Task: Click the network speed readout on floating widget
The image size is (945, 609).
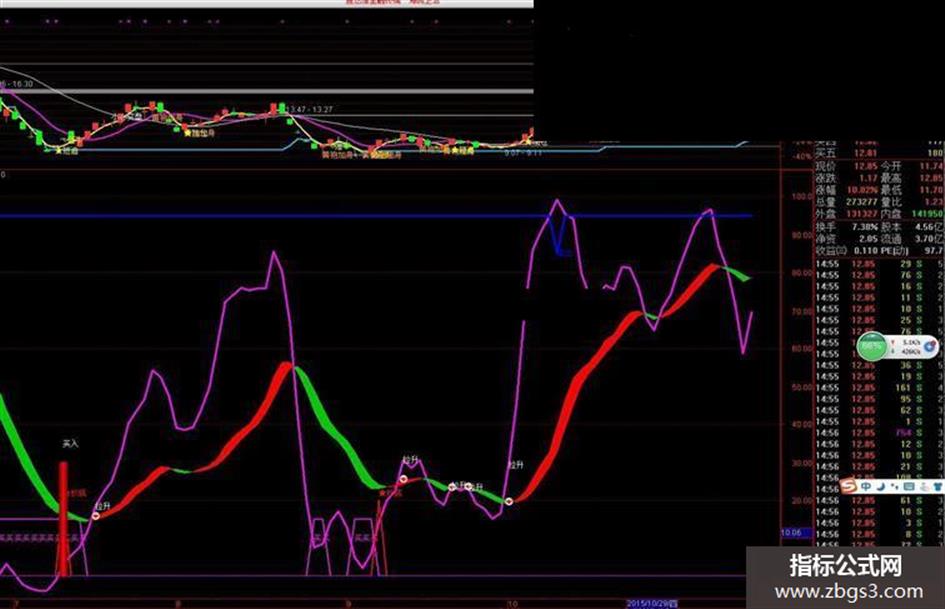Action: click(x=910, y=347)
